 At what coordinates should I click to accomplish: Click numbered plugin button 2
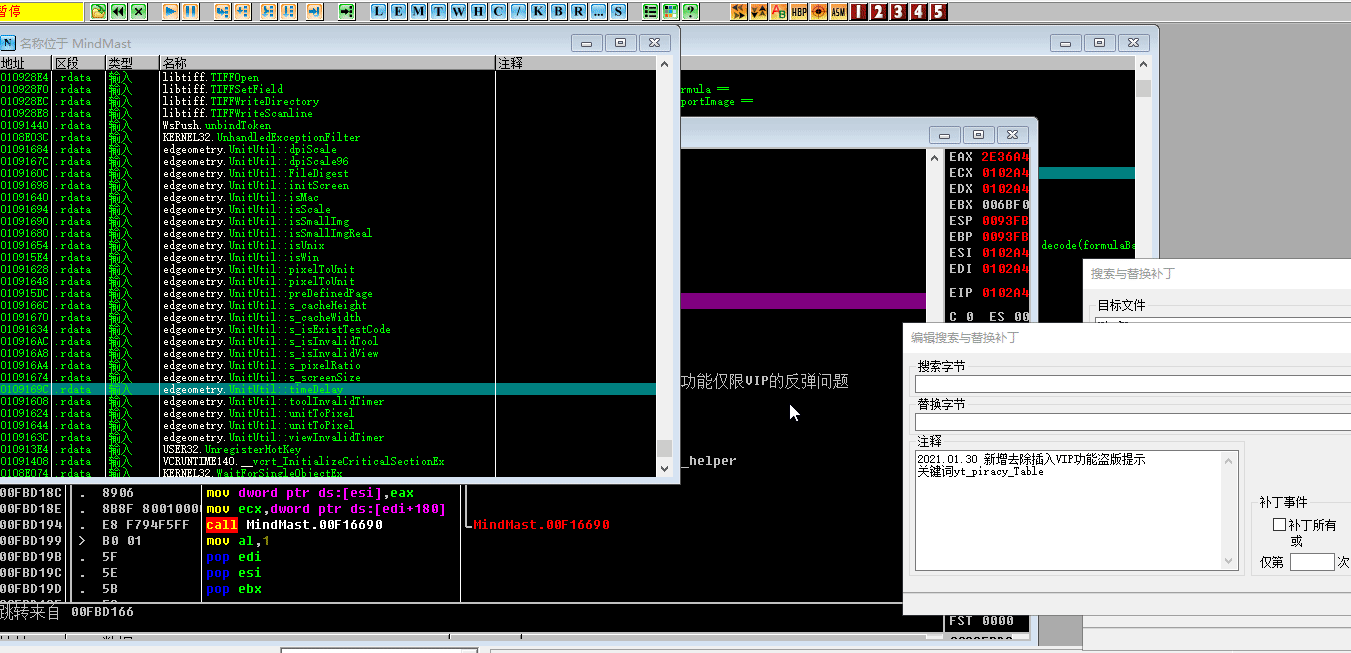coord(878,12)
